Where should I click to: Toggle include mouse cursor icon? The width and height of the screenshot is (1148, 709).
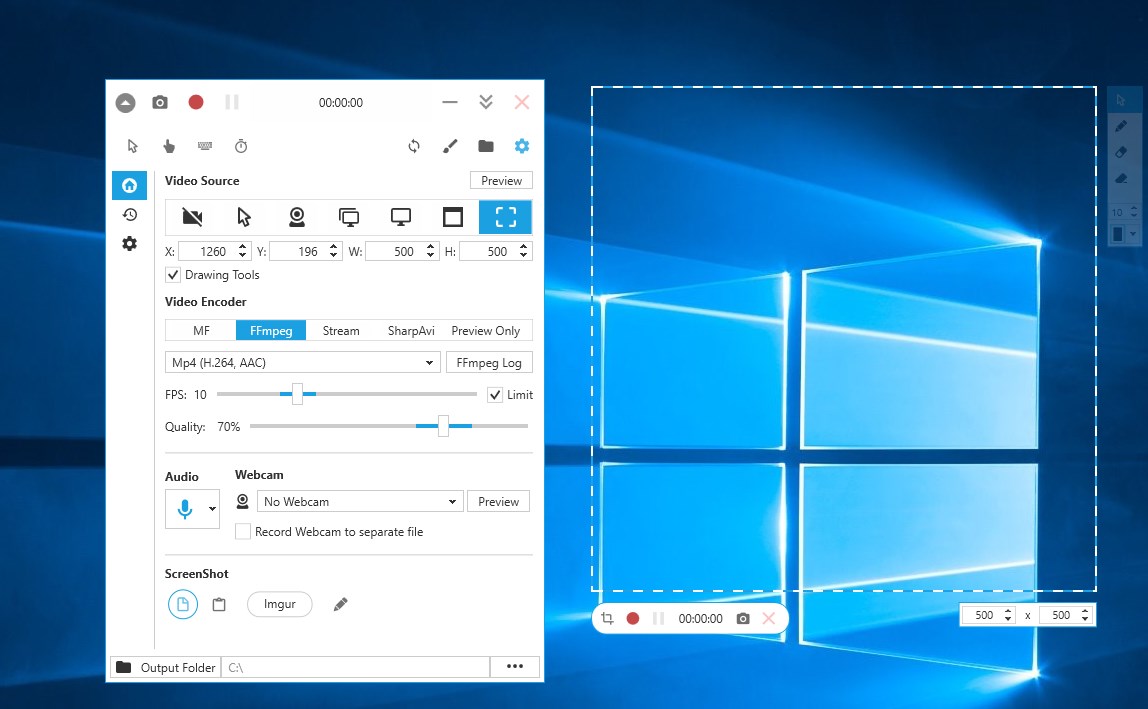coord(133,146)
